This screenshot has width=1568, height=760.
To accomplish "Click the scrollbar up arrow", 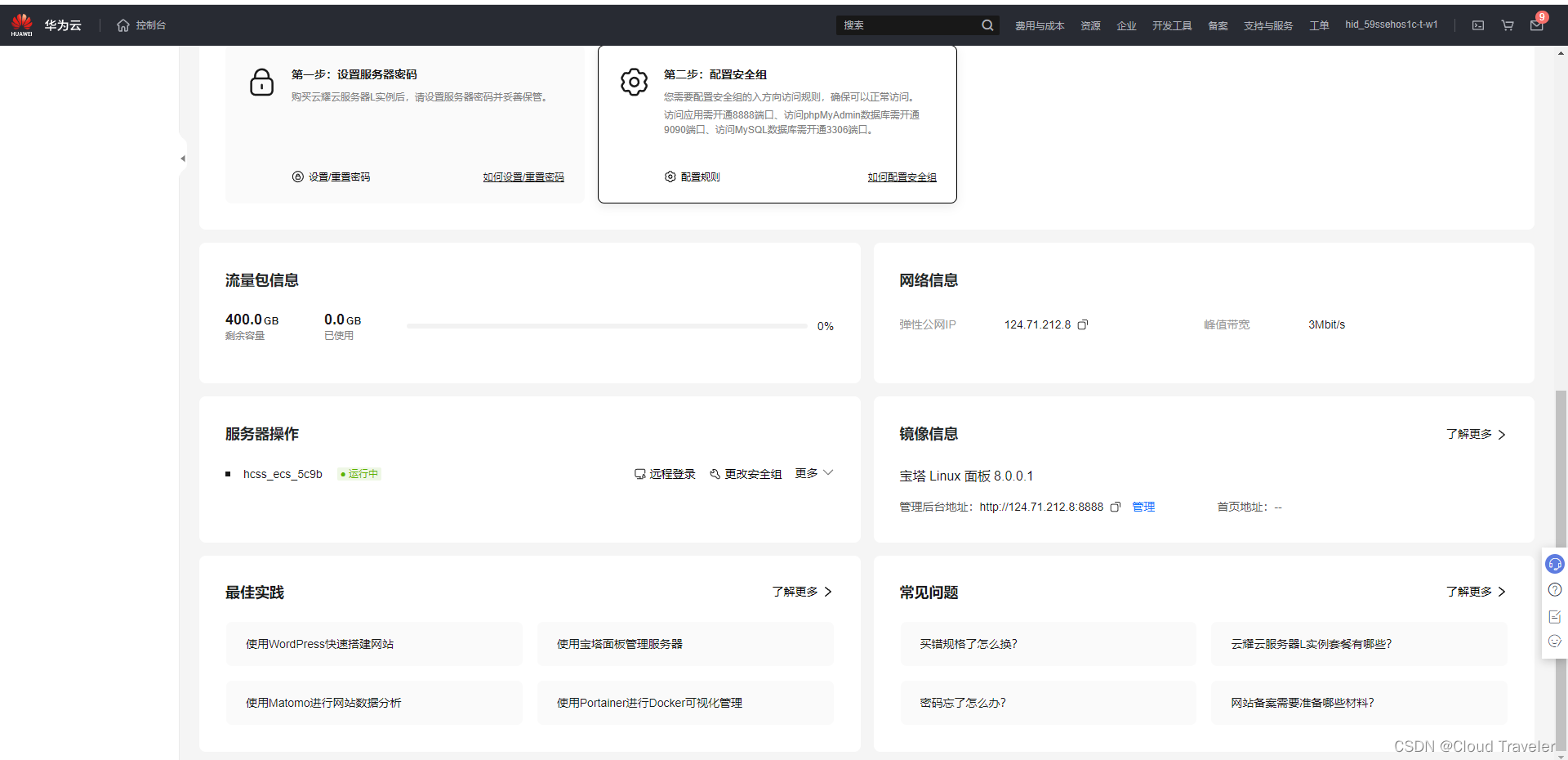I will click(1561, 53).
